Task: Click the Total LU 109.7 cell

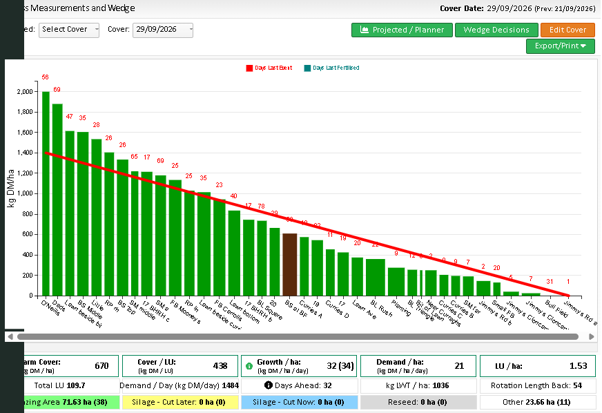Action: click(x=71, y=385)
